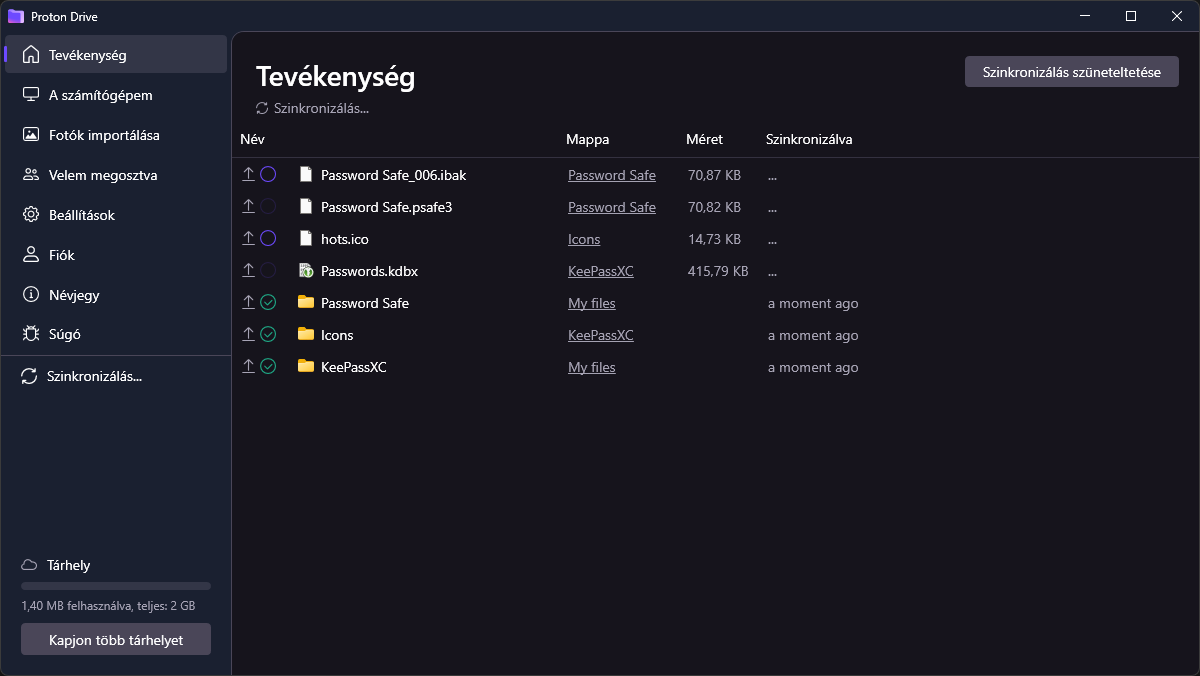Click the Méret column header

coord(704,139)
